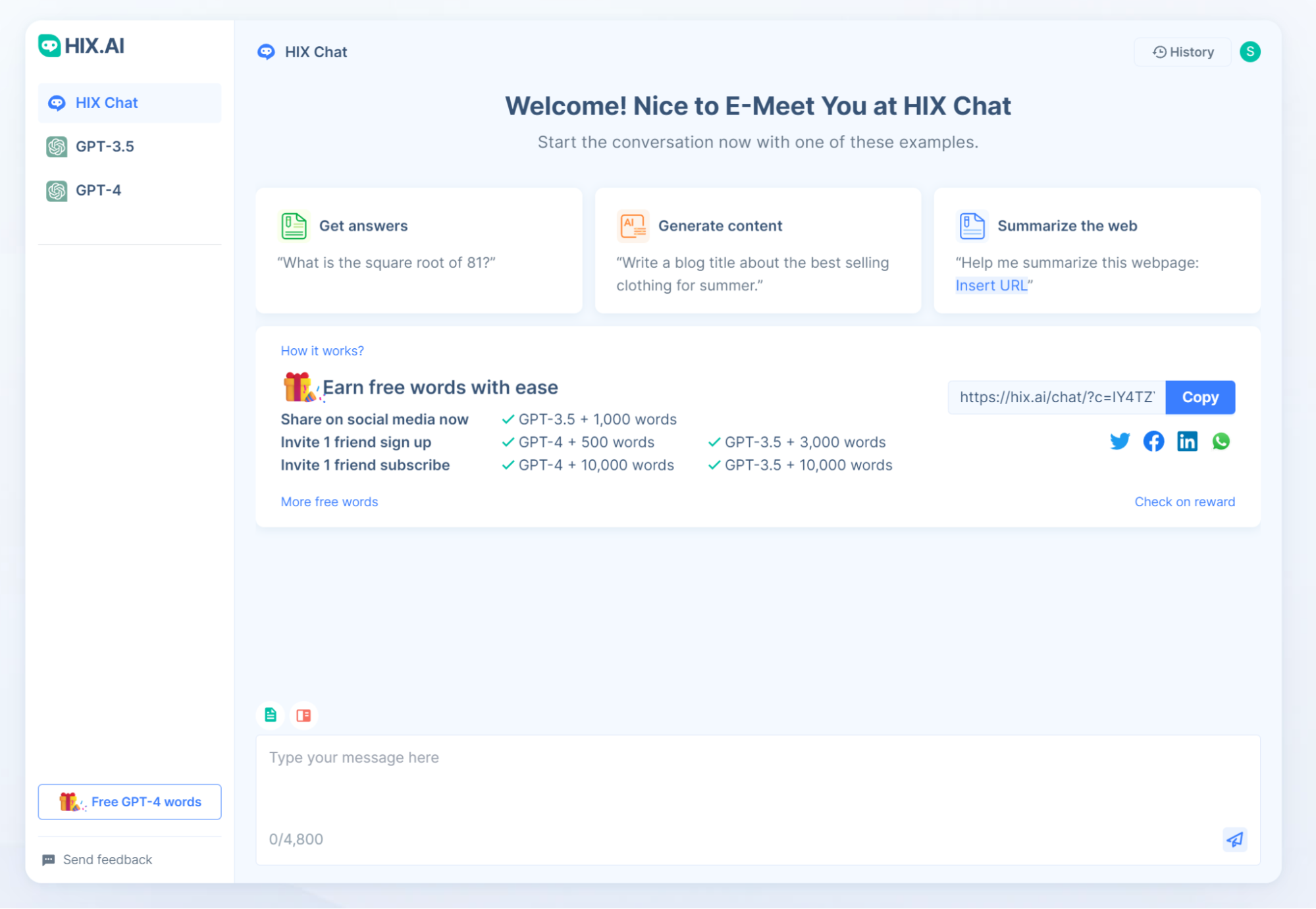Share on Facebook
Viewport: 1316px width, 909px height.
pyautogui.click(x=1153, y=441)
